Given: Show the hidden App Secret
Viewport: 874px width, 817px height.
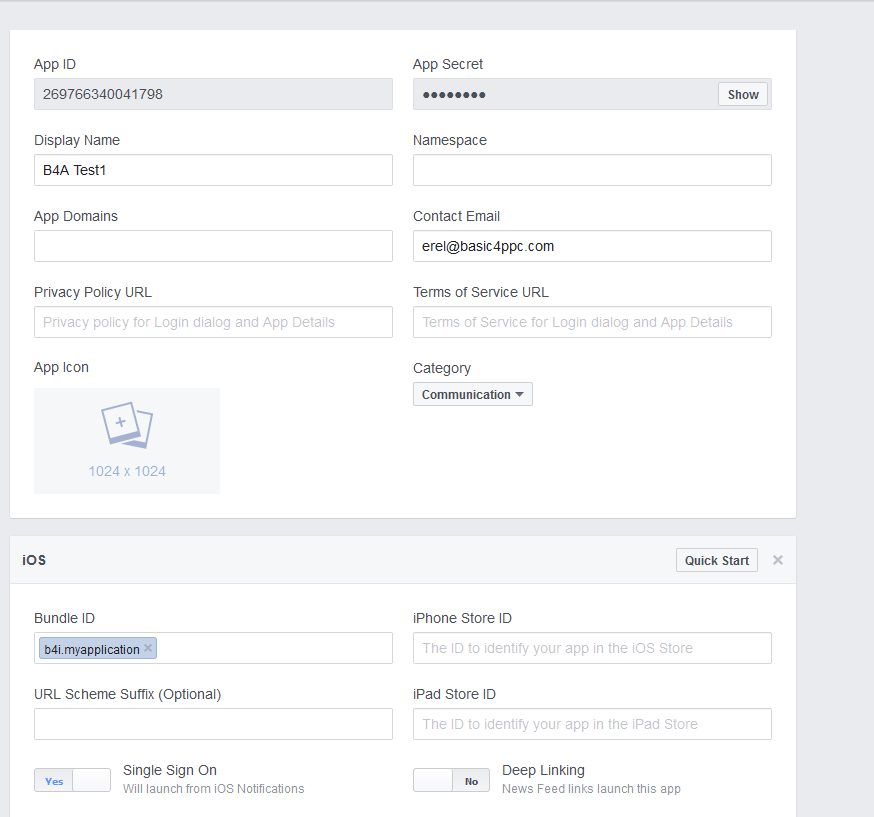Looking at the screenshot, I should [x=743, y=94].
